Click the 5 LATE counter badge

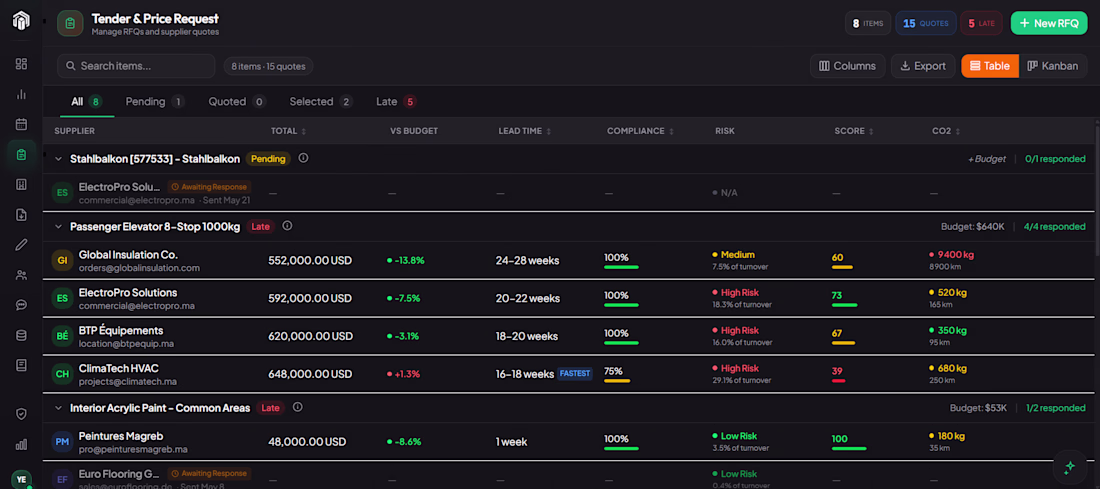point(981,23)
